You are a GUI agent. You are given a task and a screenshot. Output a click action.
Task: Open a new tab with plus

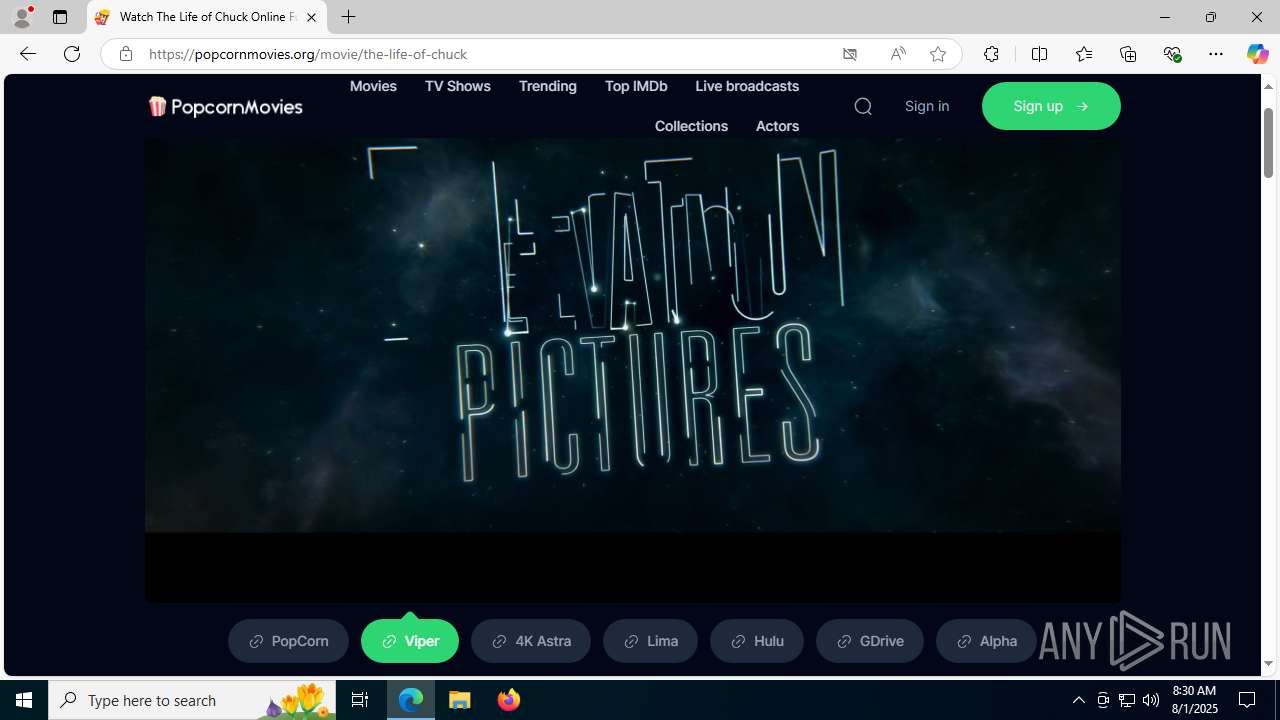[348, 17]
